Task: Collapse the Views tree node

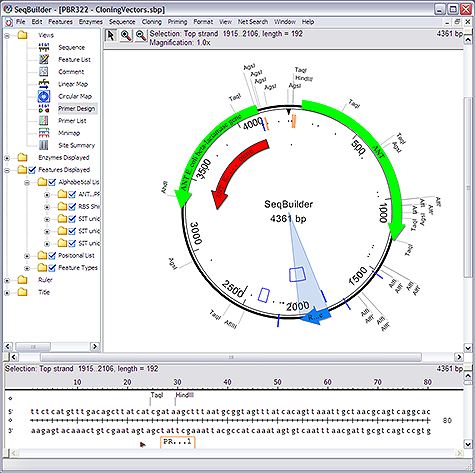Action: click(7, 35)
